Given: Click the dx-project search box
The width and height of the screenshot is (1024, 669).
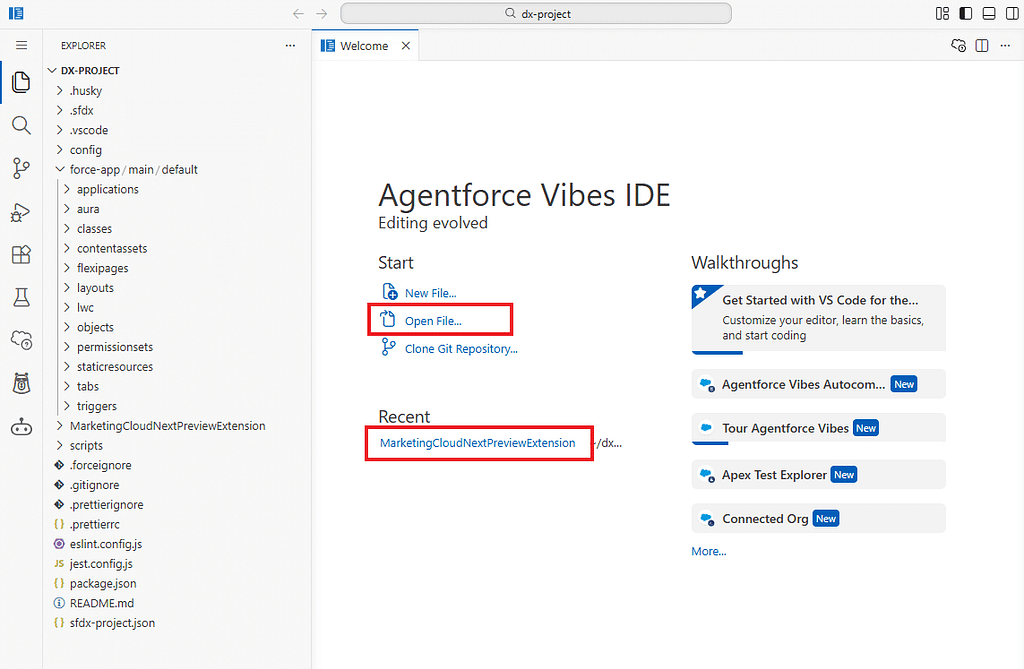Looking at the screenshot, I should [536, 14].
